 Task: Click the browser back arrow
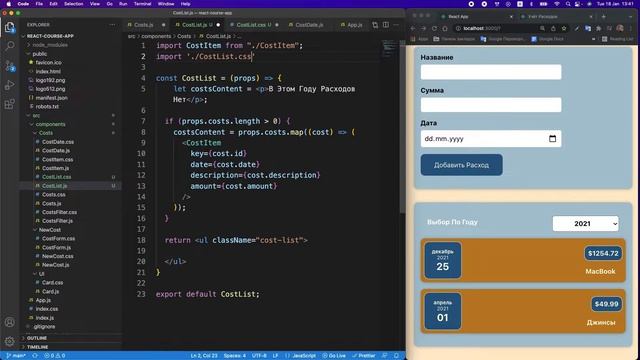413,28
